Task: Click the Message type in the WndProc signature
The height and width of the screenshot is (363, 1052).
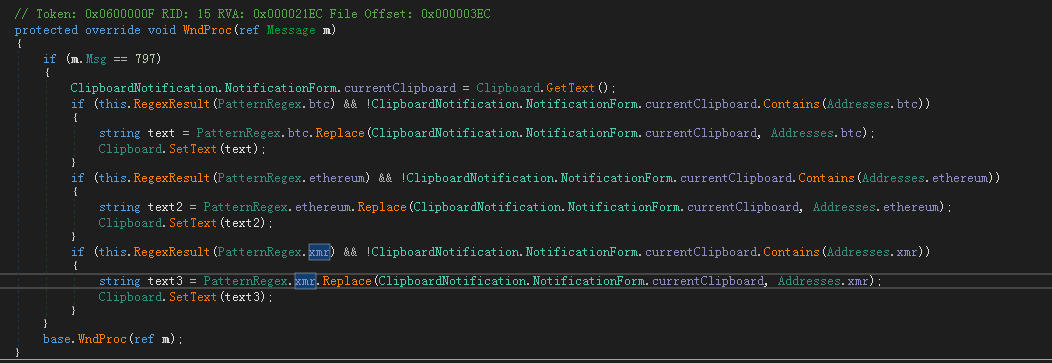Action: (291, 30)
